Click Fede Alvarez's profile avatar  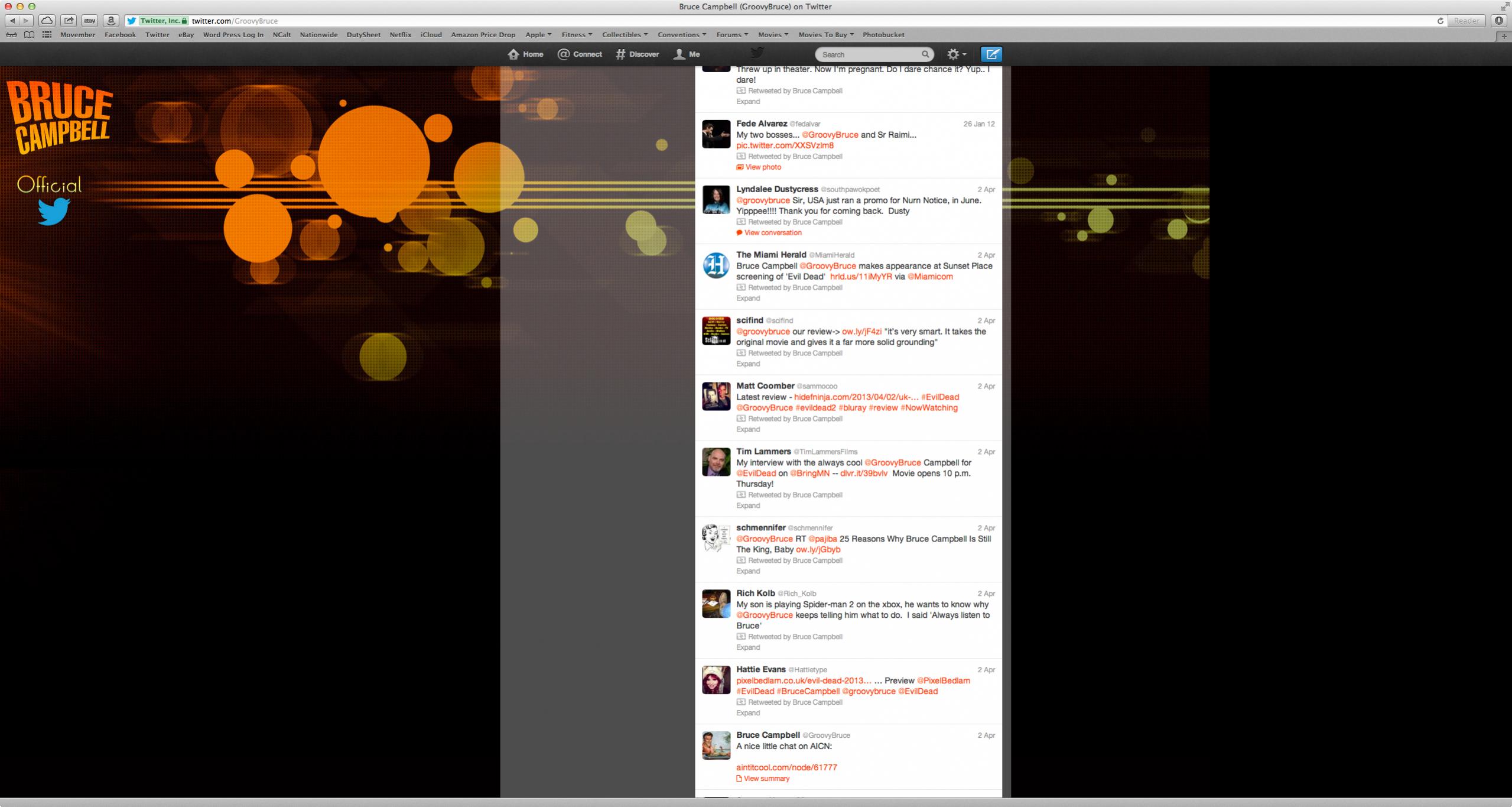pos(716,134)
